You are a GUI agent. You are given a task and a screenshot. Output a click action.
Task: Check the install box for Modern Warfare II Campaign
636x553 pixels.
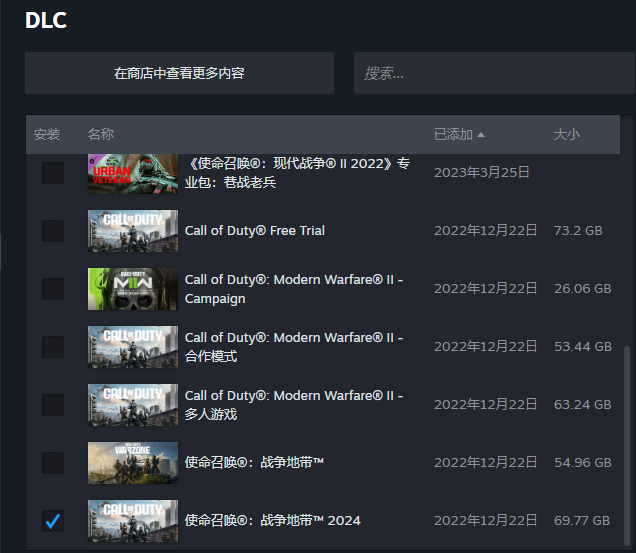(53, 289)
